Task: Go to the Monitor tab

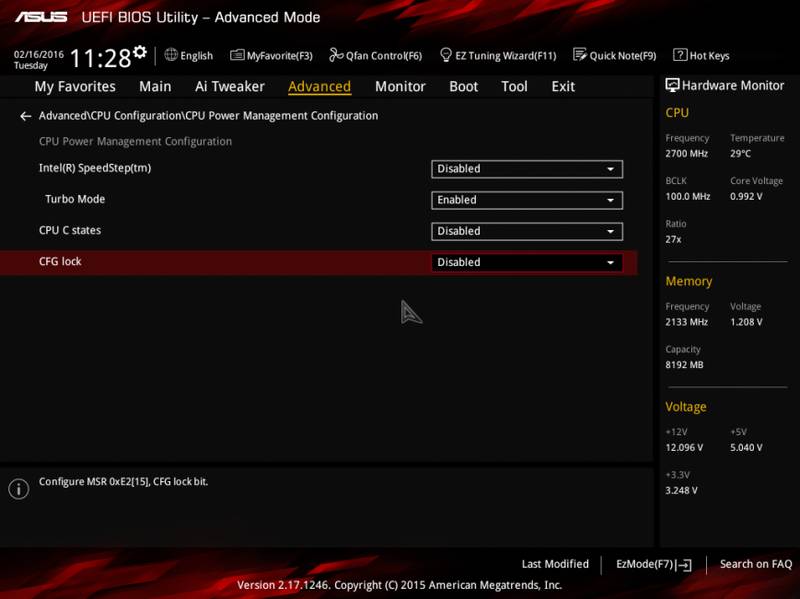Action: click(x=400, y=87)
